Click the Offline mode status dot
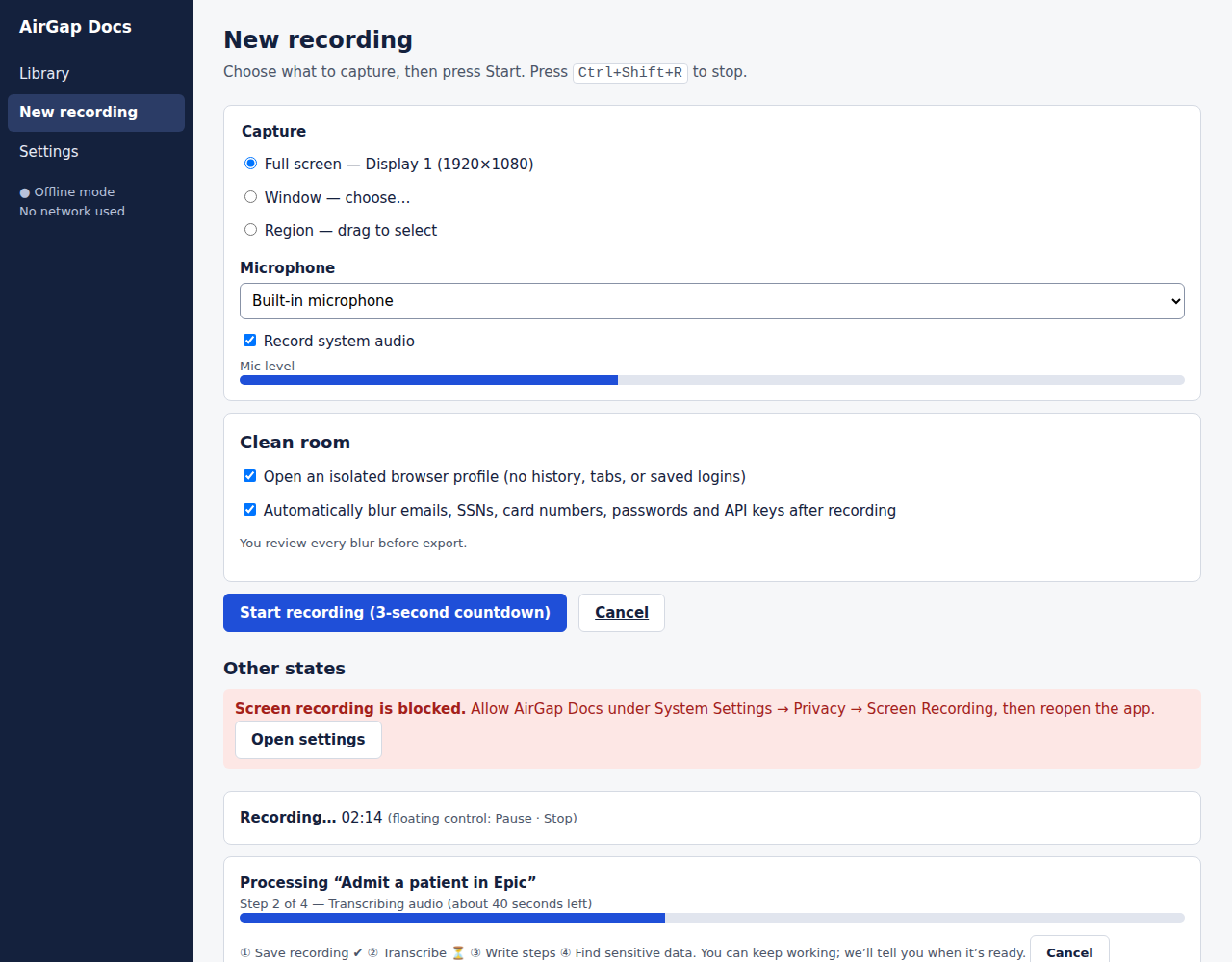 25,193
